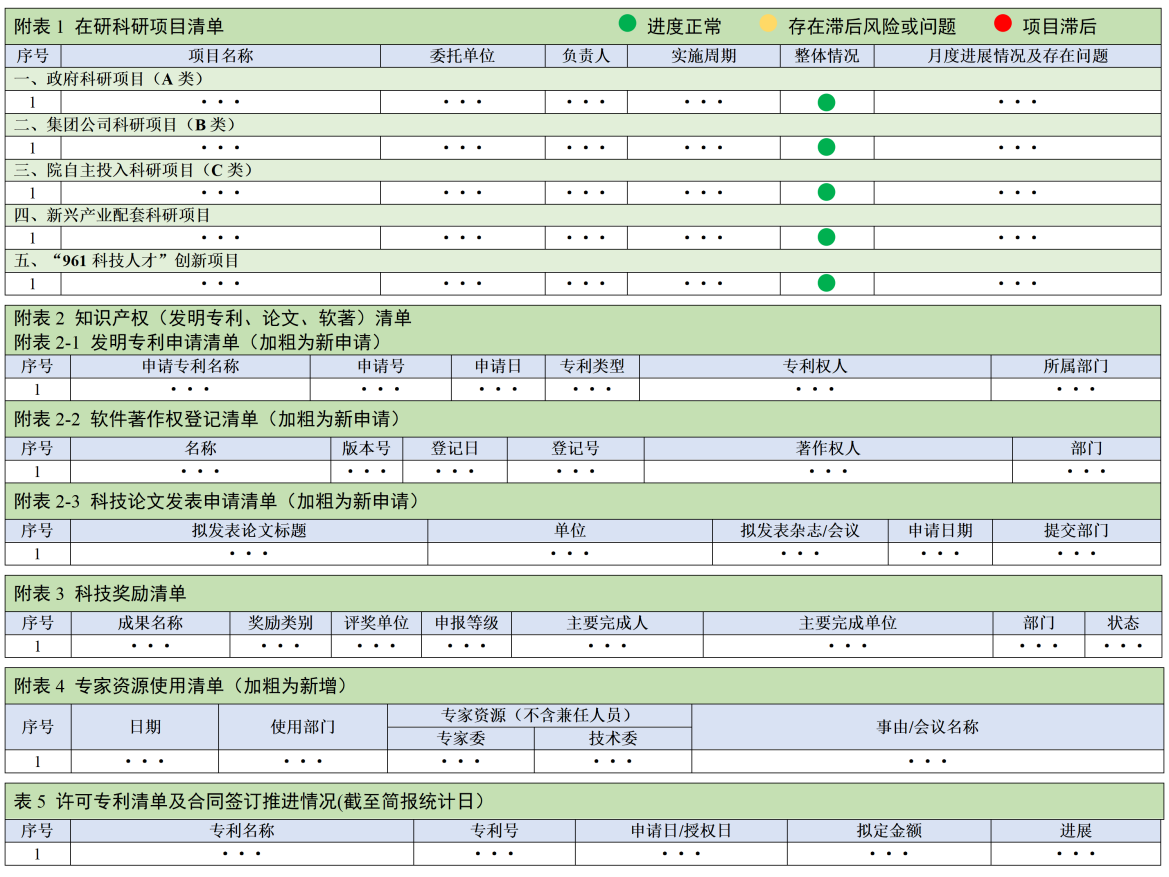The height and width of the screenshot is (877, 1169).
Task: Click the 负责人 column header
Action: point(586,56)
